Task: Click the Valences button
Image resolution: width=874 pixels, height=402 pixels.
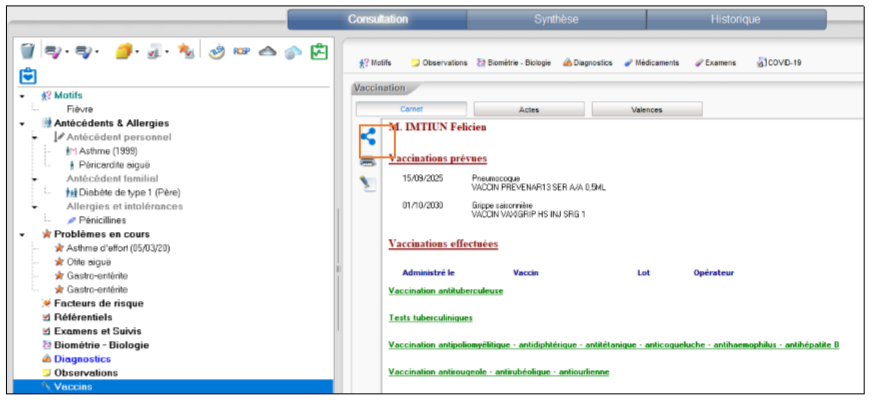Action: click(x=647, y=109)
